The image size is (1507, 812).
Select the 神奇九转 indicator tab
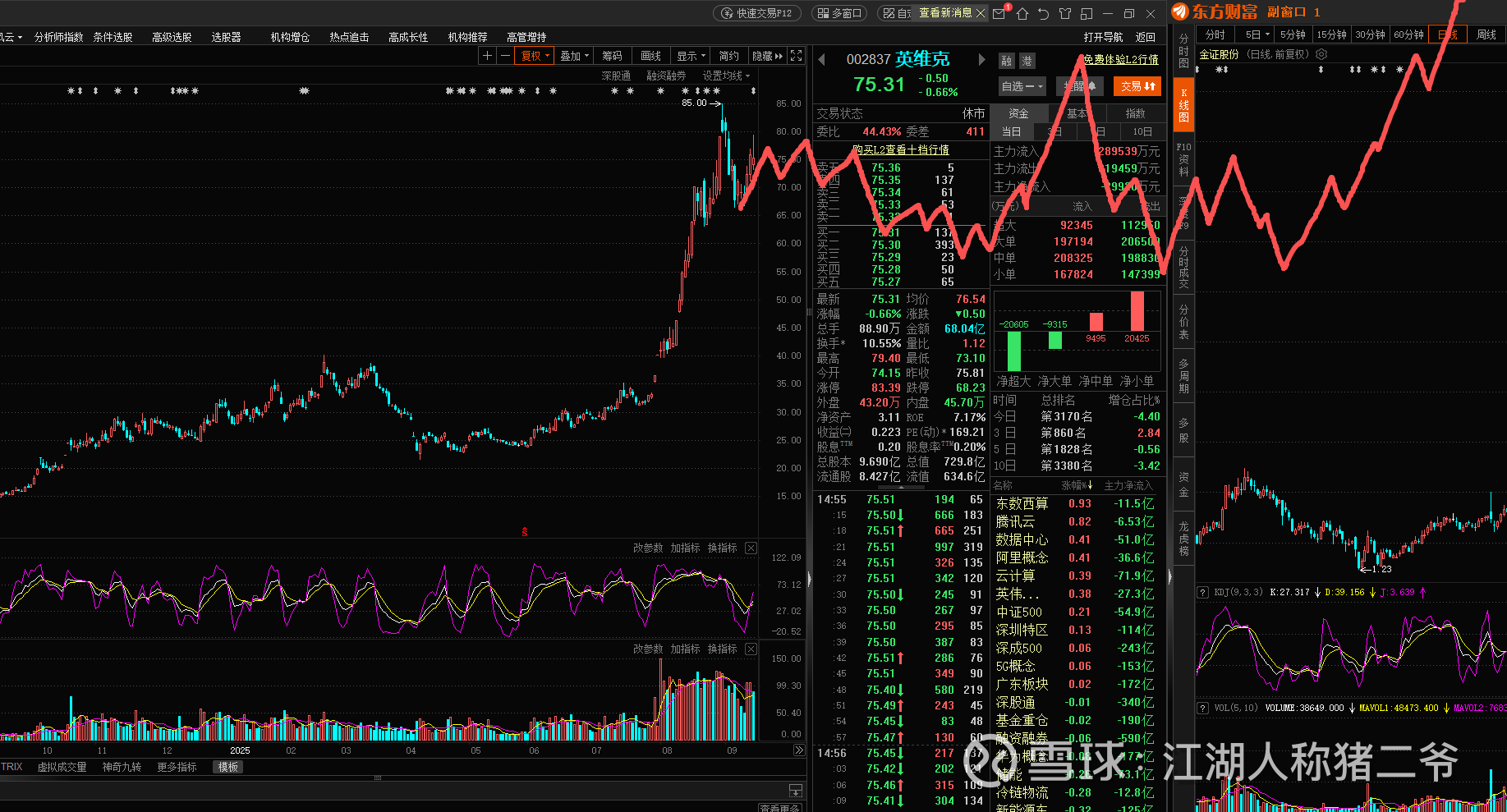pyautogui.click(x=122, y=767)
